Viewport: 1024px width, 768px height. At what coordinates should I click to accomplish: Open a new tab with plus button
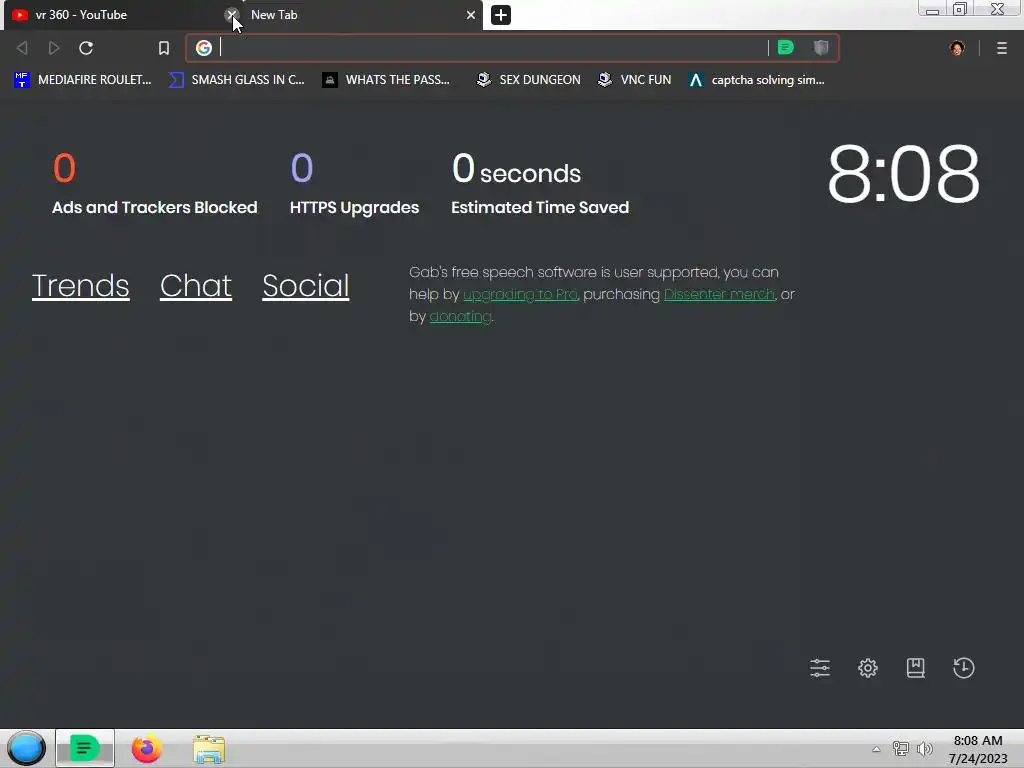[501, 15]
